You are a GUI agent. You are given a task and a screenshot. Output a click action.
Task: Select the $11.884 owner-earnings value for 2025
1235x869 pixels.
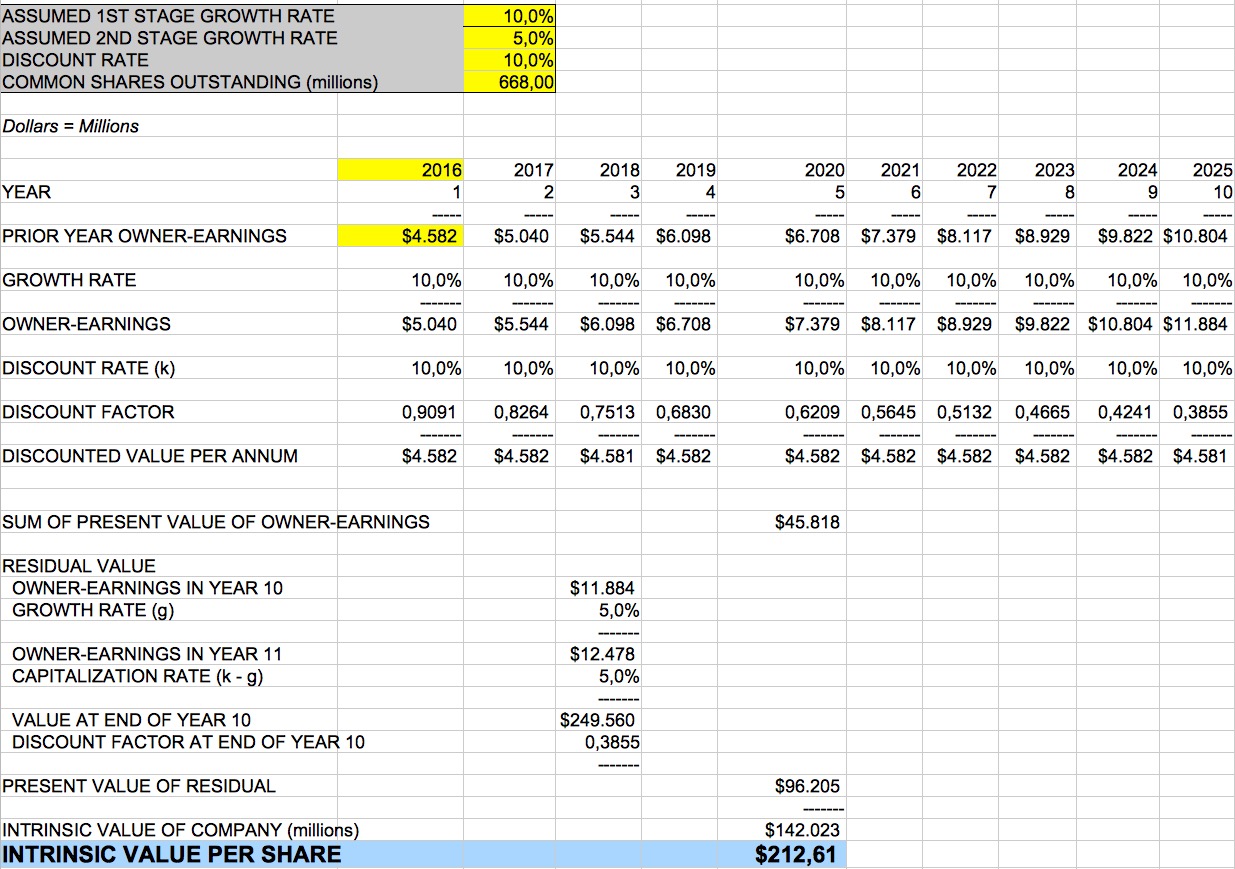click(x=1198, y=324)
